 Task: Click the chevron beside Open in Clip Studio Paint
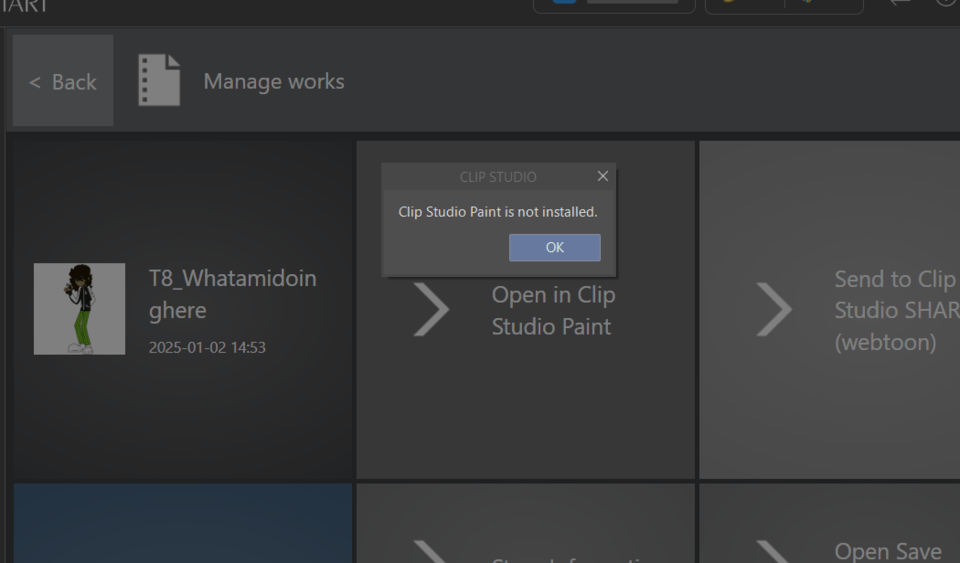tap(432, 310)
